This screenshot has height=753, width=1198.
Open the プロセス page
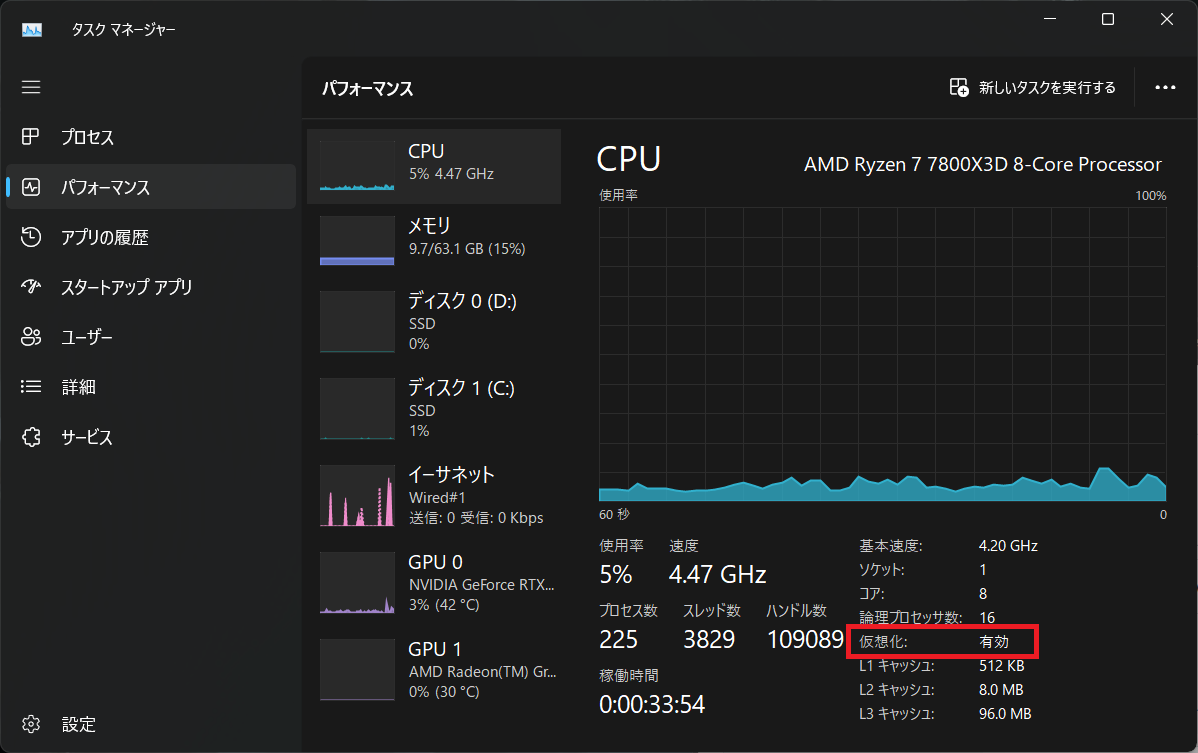coord(151,137)
